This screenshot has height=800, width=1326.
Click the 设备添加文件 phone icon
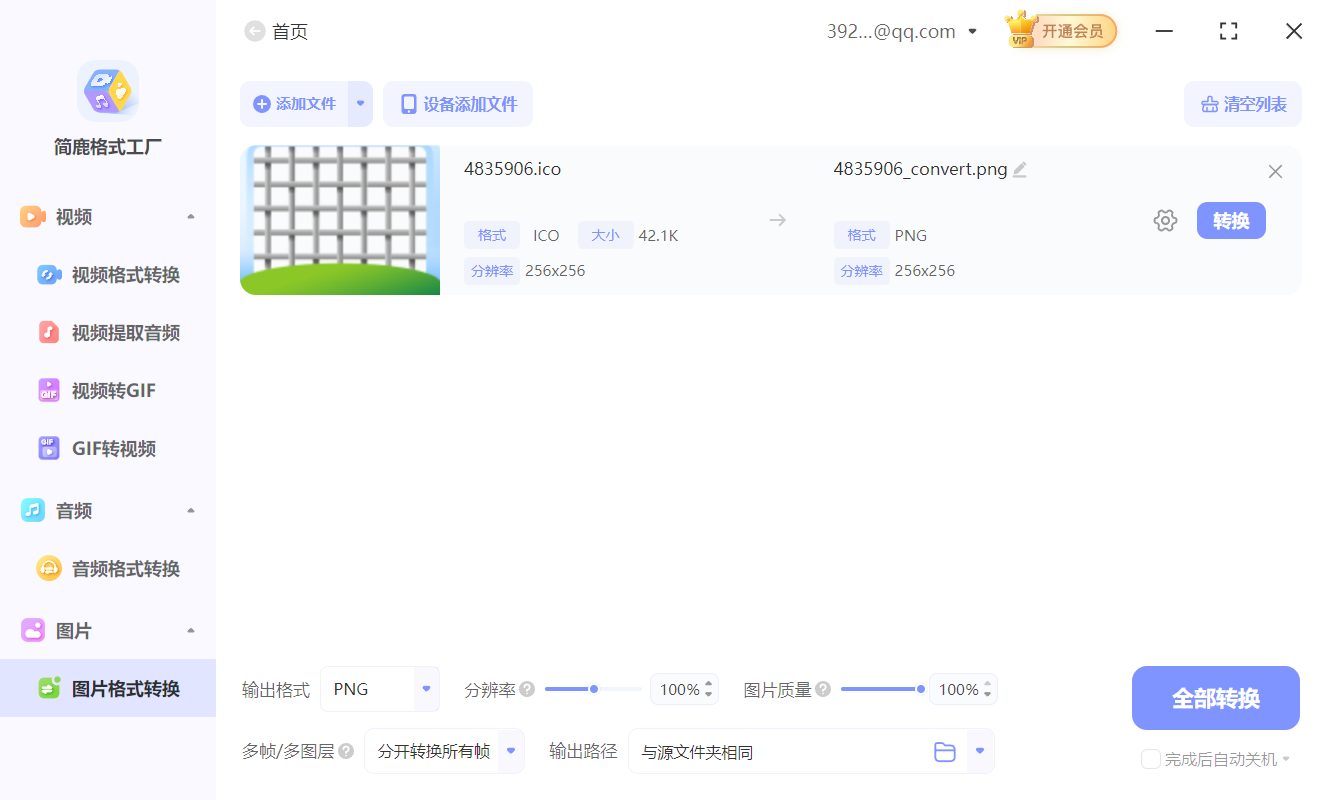409,103
